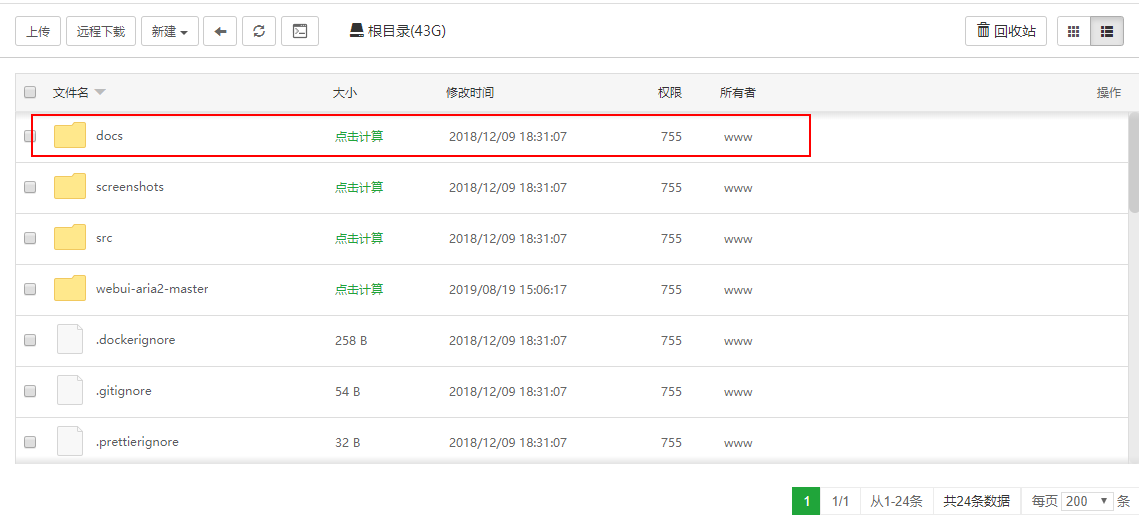
Task: Switch to grid view icon
Action: point(1074,31)
